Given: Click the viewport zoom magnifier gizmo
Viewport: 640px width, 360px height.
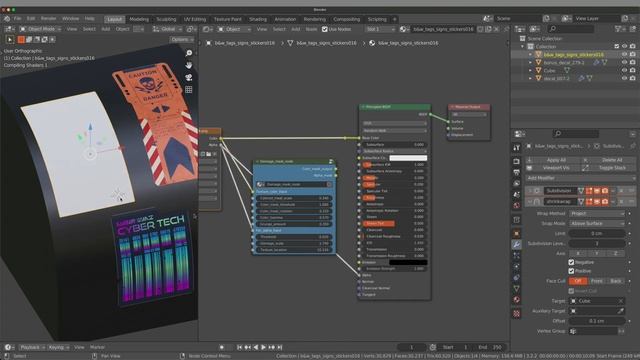Looking at the screenshot, I should click(189, 53).
